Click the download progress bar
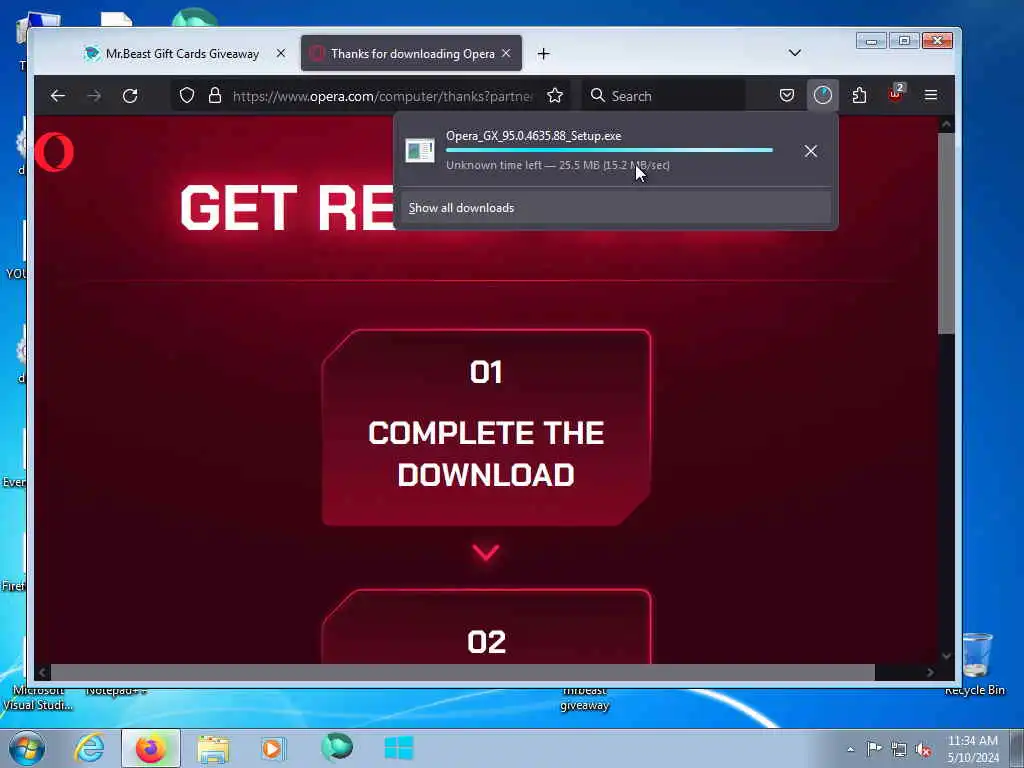The image size is (1024, 768). coord(609,150)
